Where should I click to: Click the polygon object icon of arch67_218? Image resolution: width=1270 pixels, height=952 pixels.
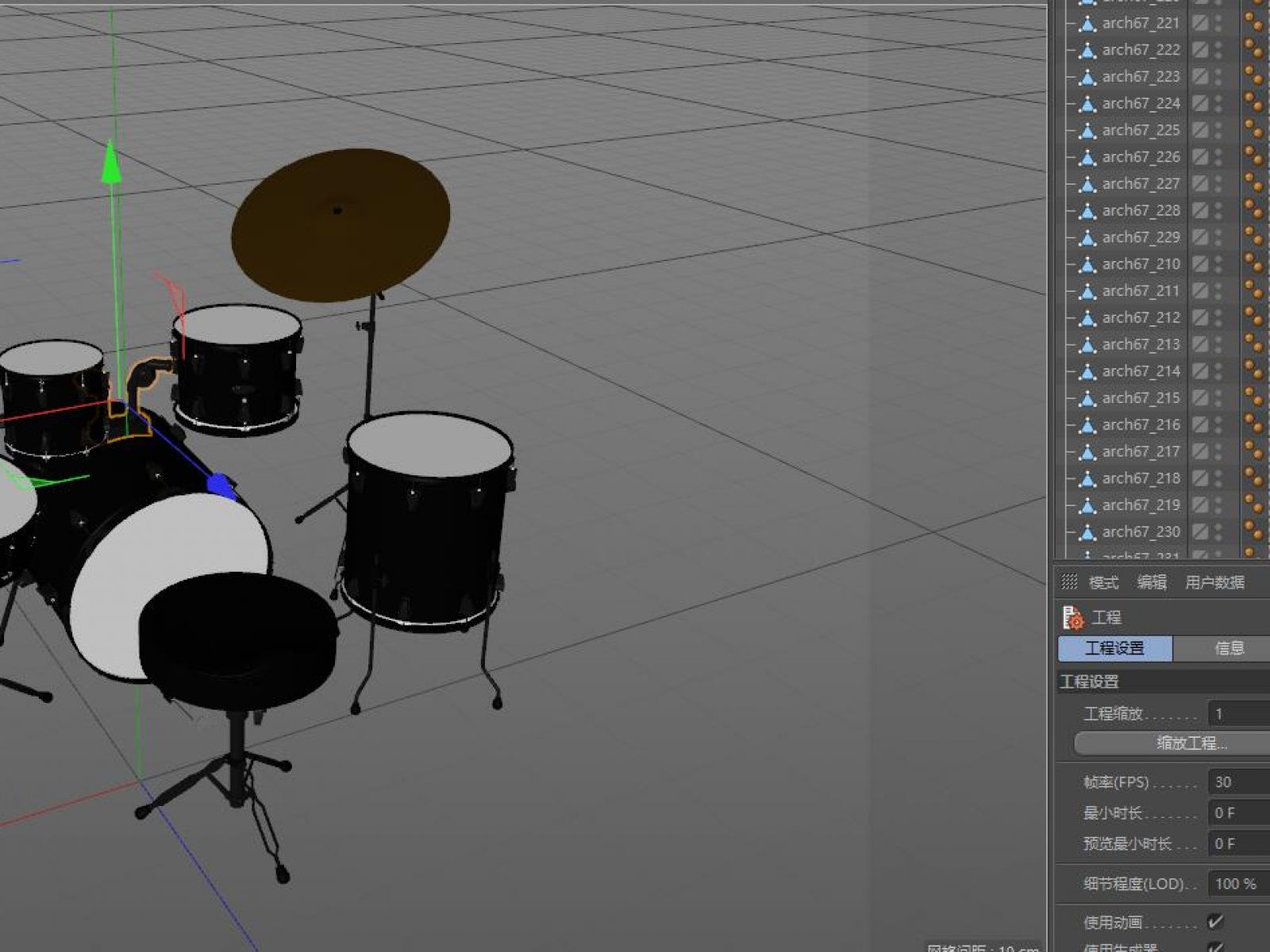coord(1087,479)
